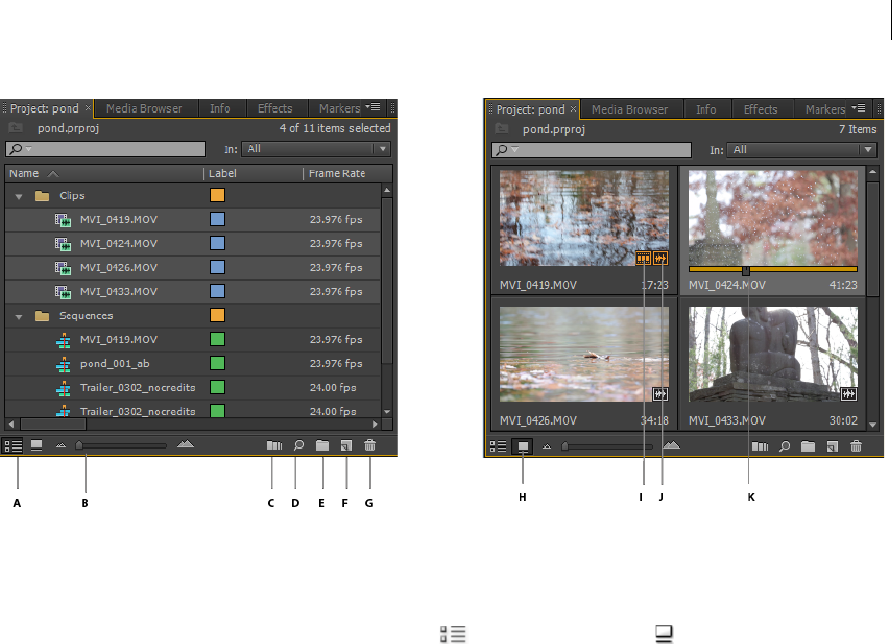Viewport: 892px width, 644px height.
Task: Click Clear trash icon in right panel
Action: click(x=856, y=447)
